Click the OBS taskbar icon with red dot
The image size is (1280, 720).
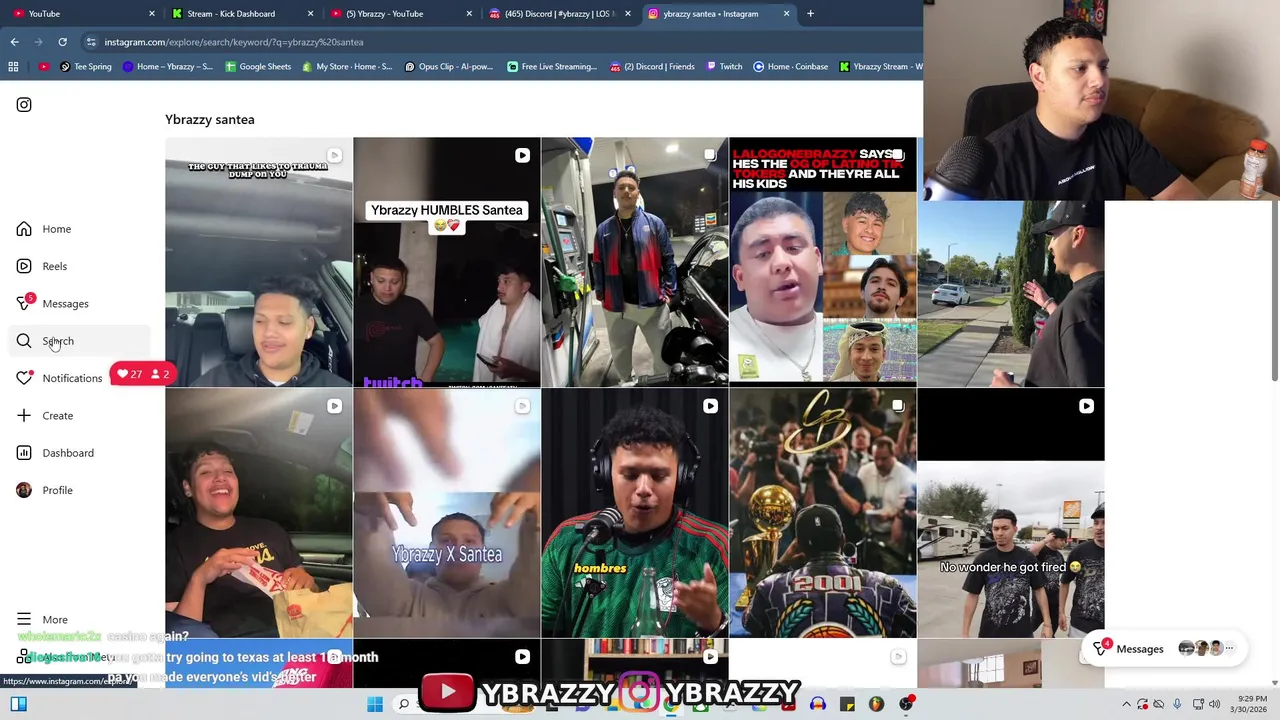906,704
